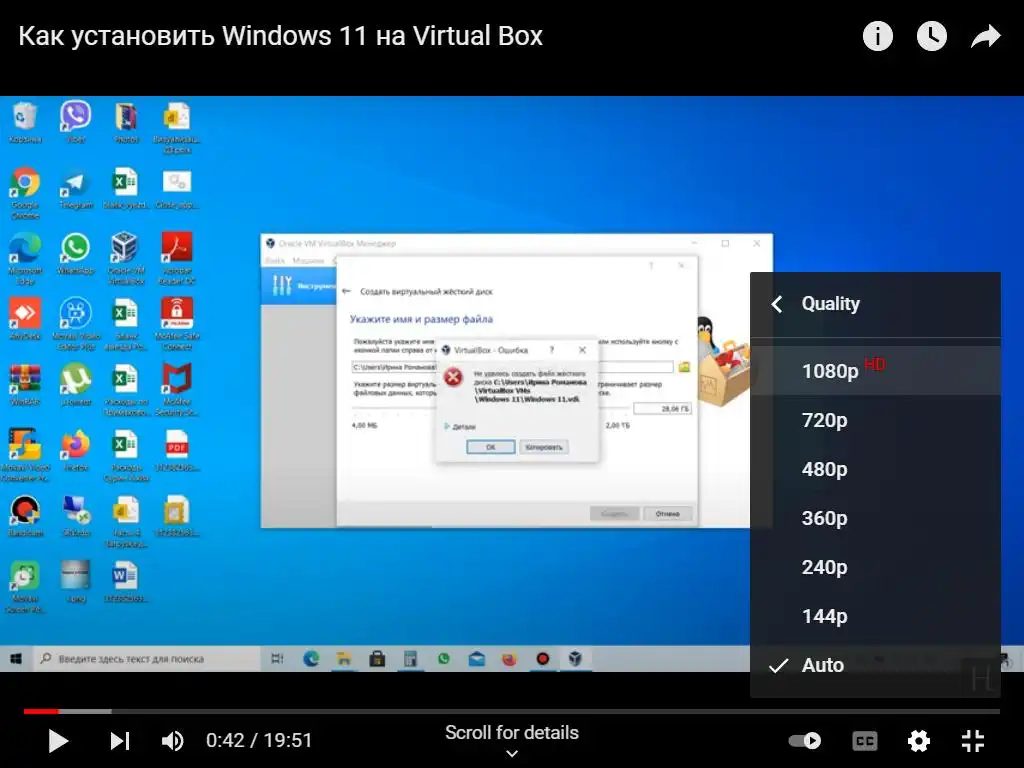1024x768 pixels.
Task: Click the taskbar search box
Action: click(x=147, y=659)
